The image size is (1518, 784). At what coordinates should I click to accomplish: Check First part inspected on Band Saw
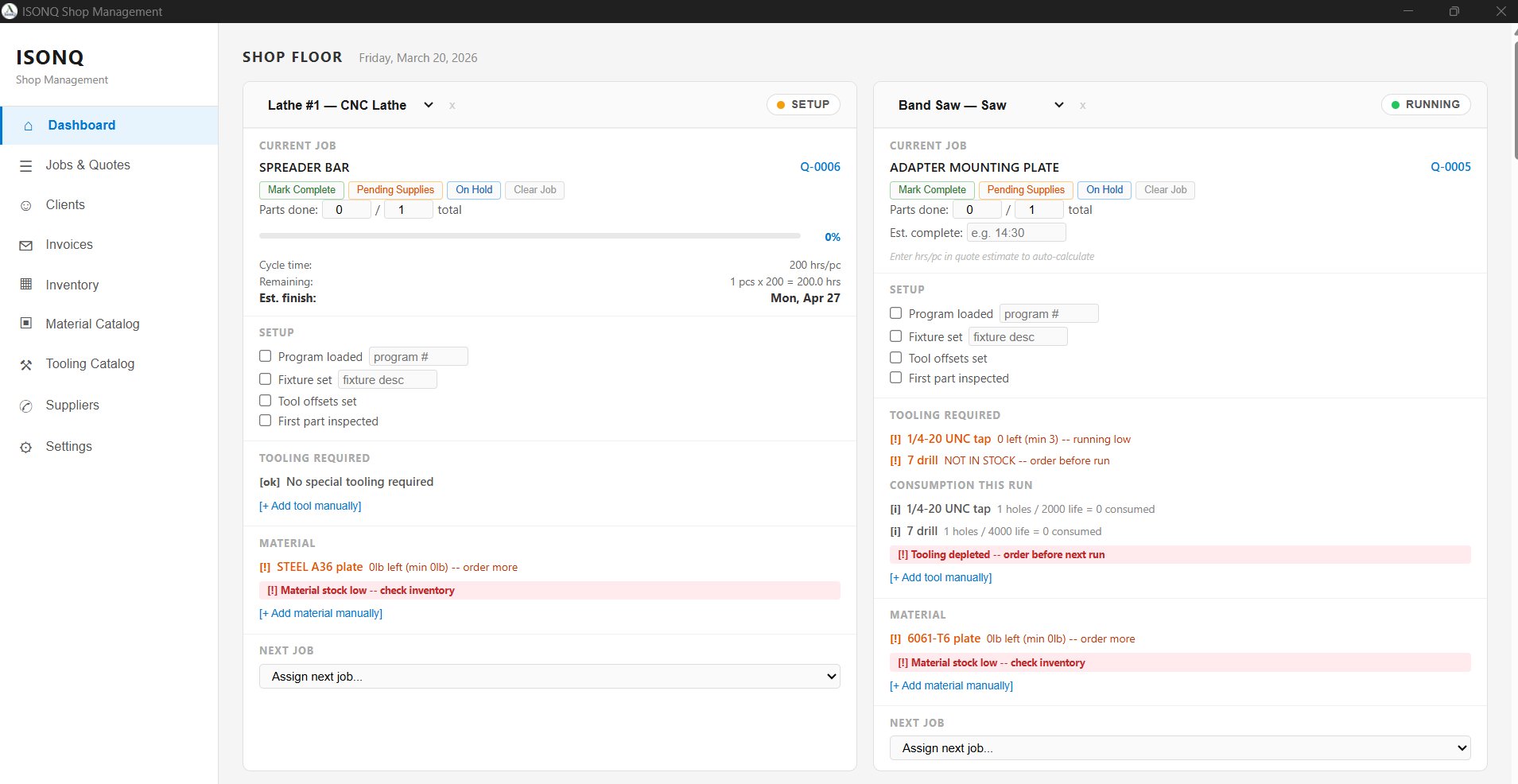(895, 378)
